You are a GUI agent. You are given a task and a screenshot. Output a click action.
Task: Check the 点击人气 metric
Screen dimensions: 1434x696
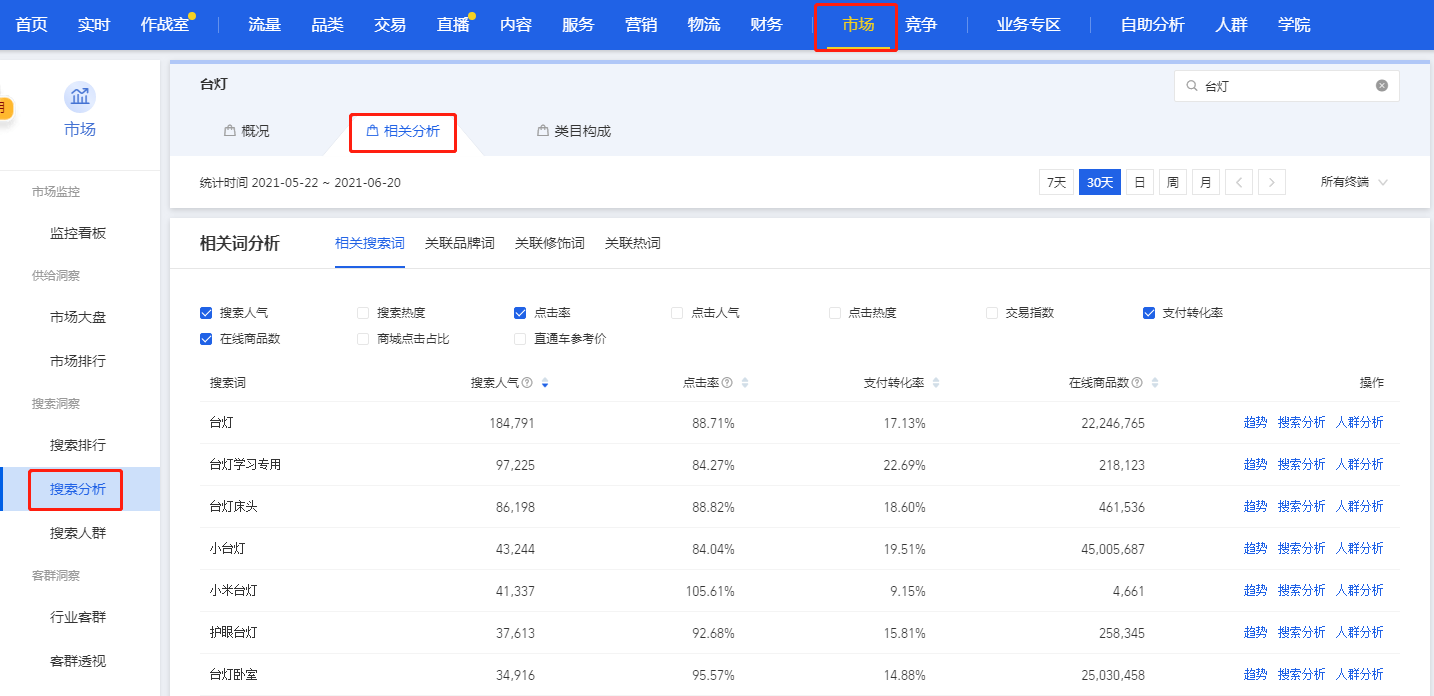tap(677, 313)
